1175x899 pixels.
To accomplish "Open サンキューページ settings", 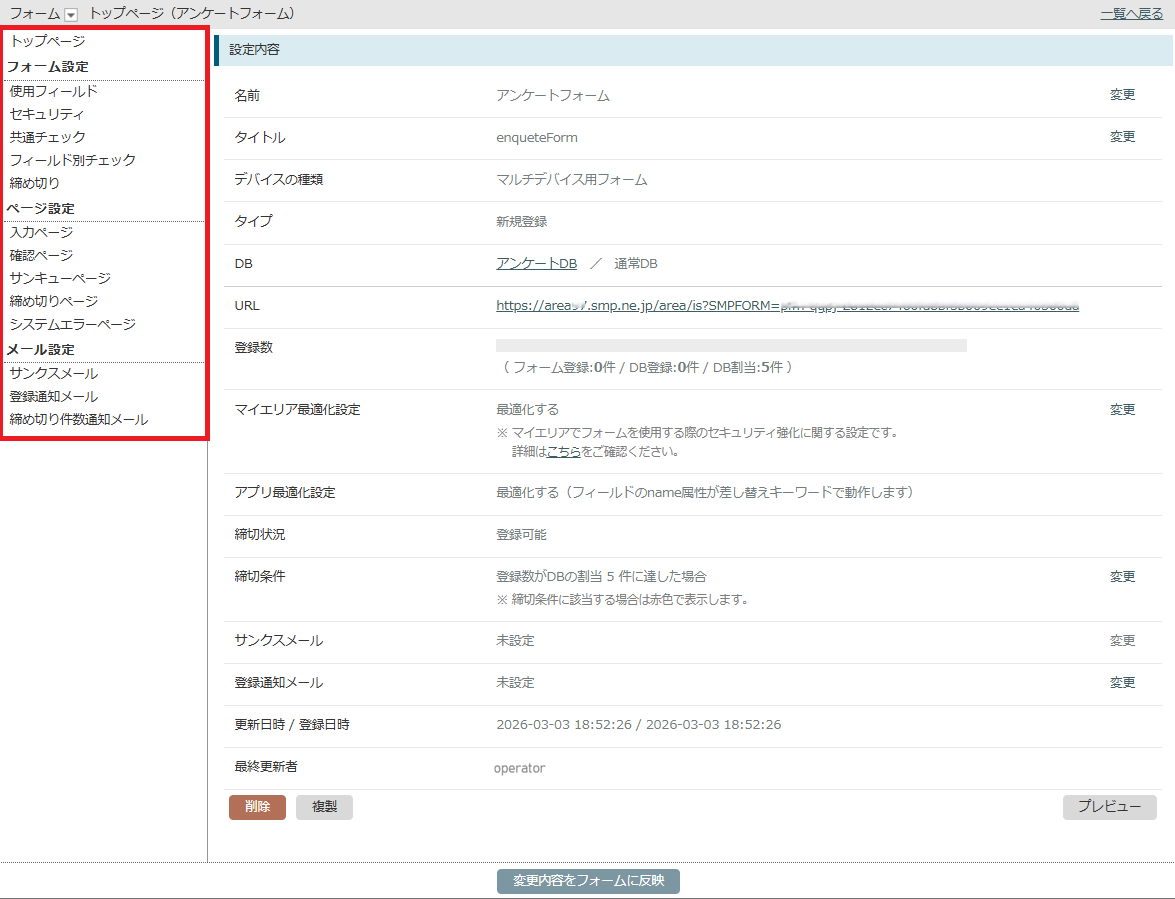I will pos(60,278).
